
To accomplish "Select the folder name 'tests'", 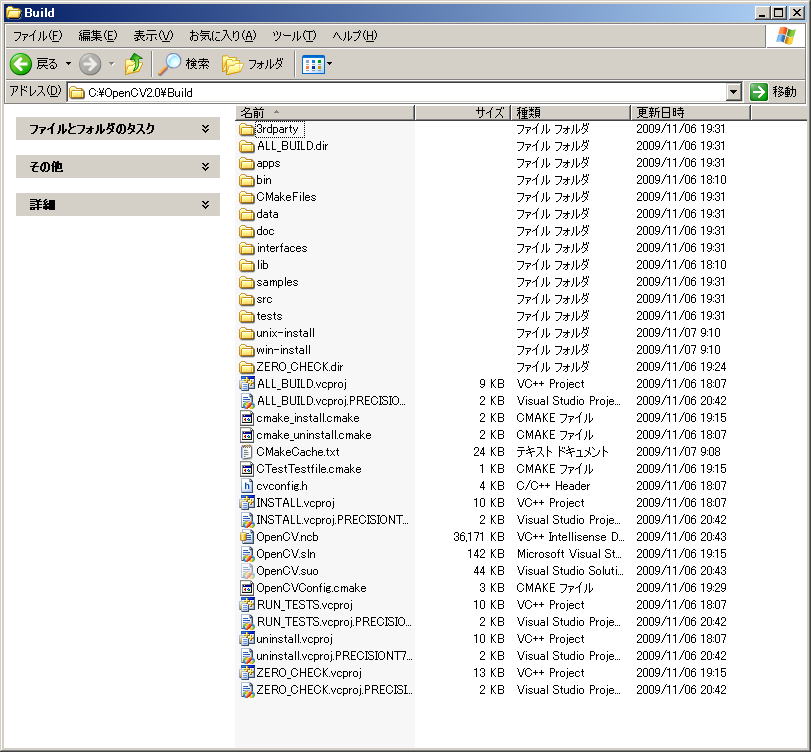I will (269, 316).
